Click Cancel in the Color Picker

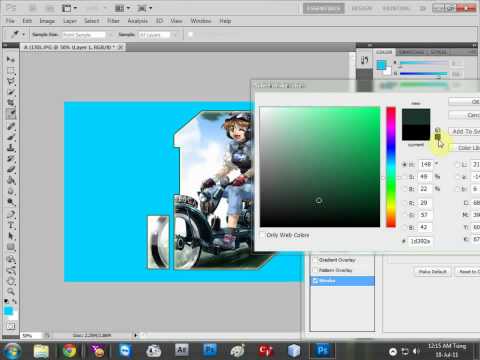click(x=464, y=115)
